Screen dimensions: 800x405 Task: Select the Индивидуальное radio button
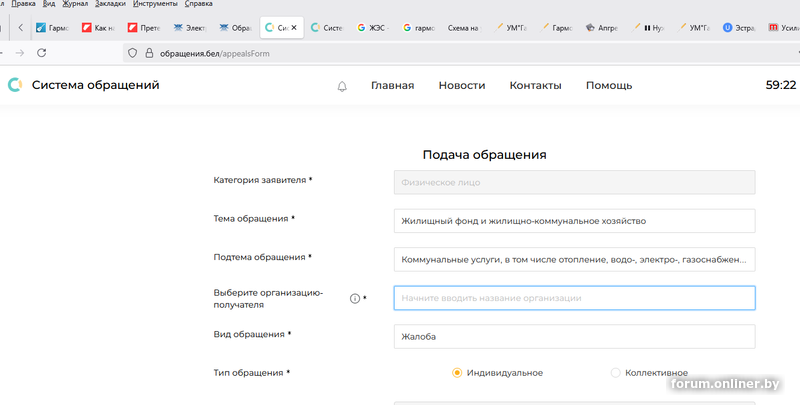click(457, 373)
